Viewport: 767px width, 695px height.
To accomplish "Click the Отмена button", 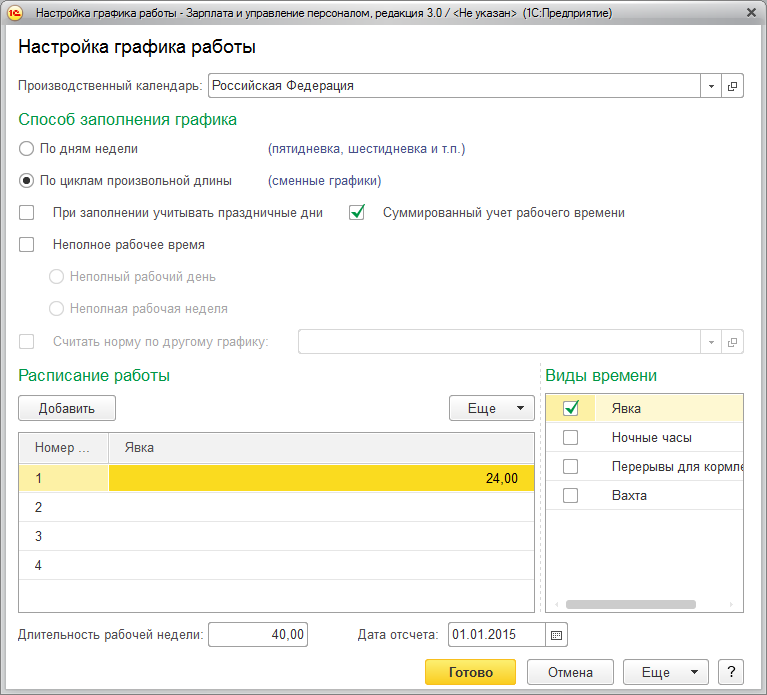I will [570, 672].
